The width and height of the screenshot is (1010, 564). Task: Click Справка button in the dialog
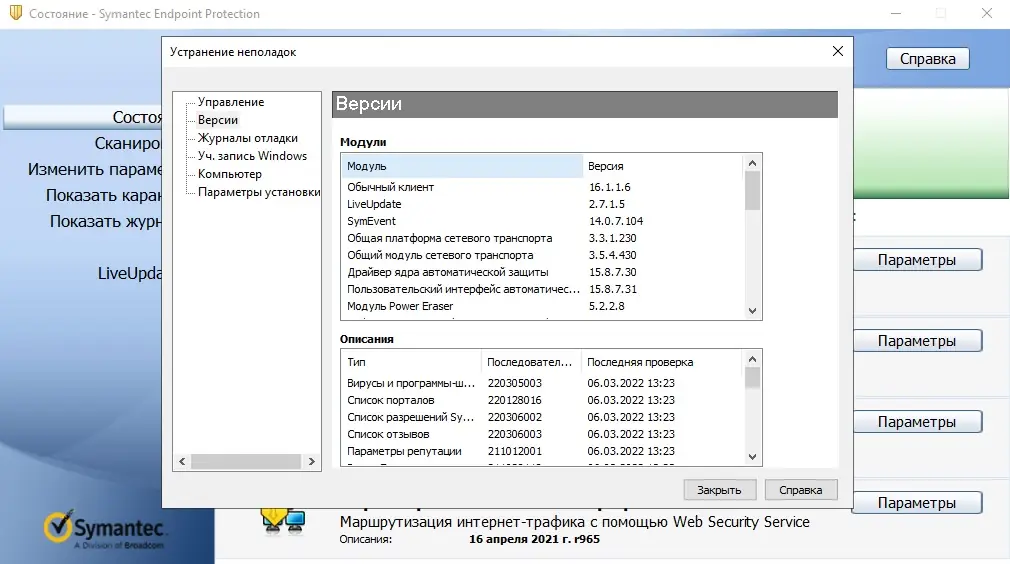coord(801,490)
